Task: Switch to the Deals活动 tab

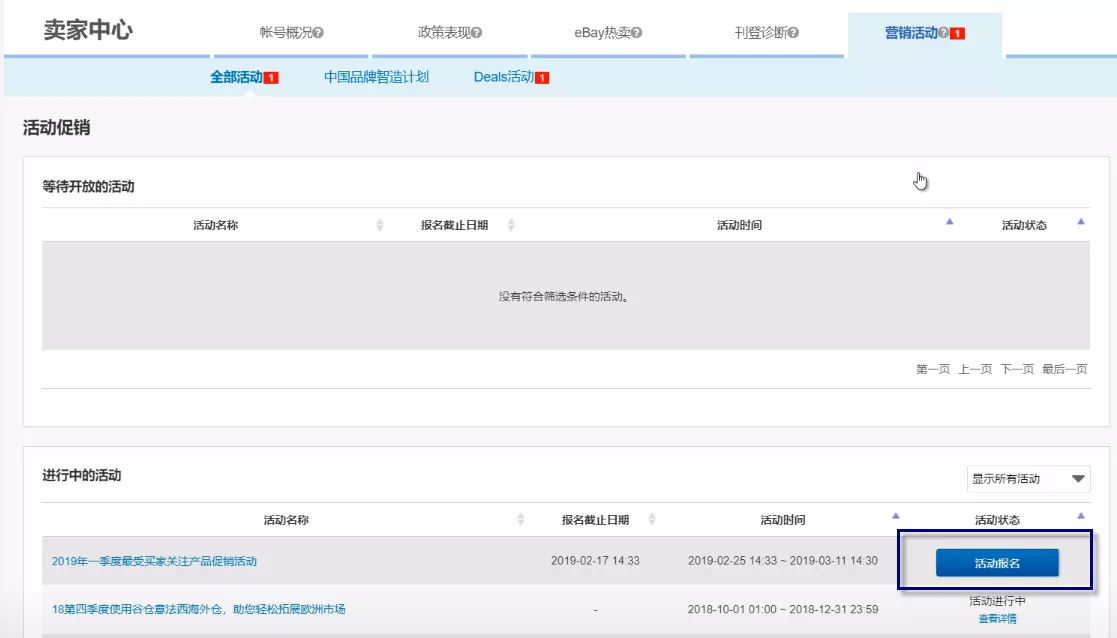Action: pyautogui.click(x=505, y=75)
